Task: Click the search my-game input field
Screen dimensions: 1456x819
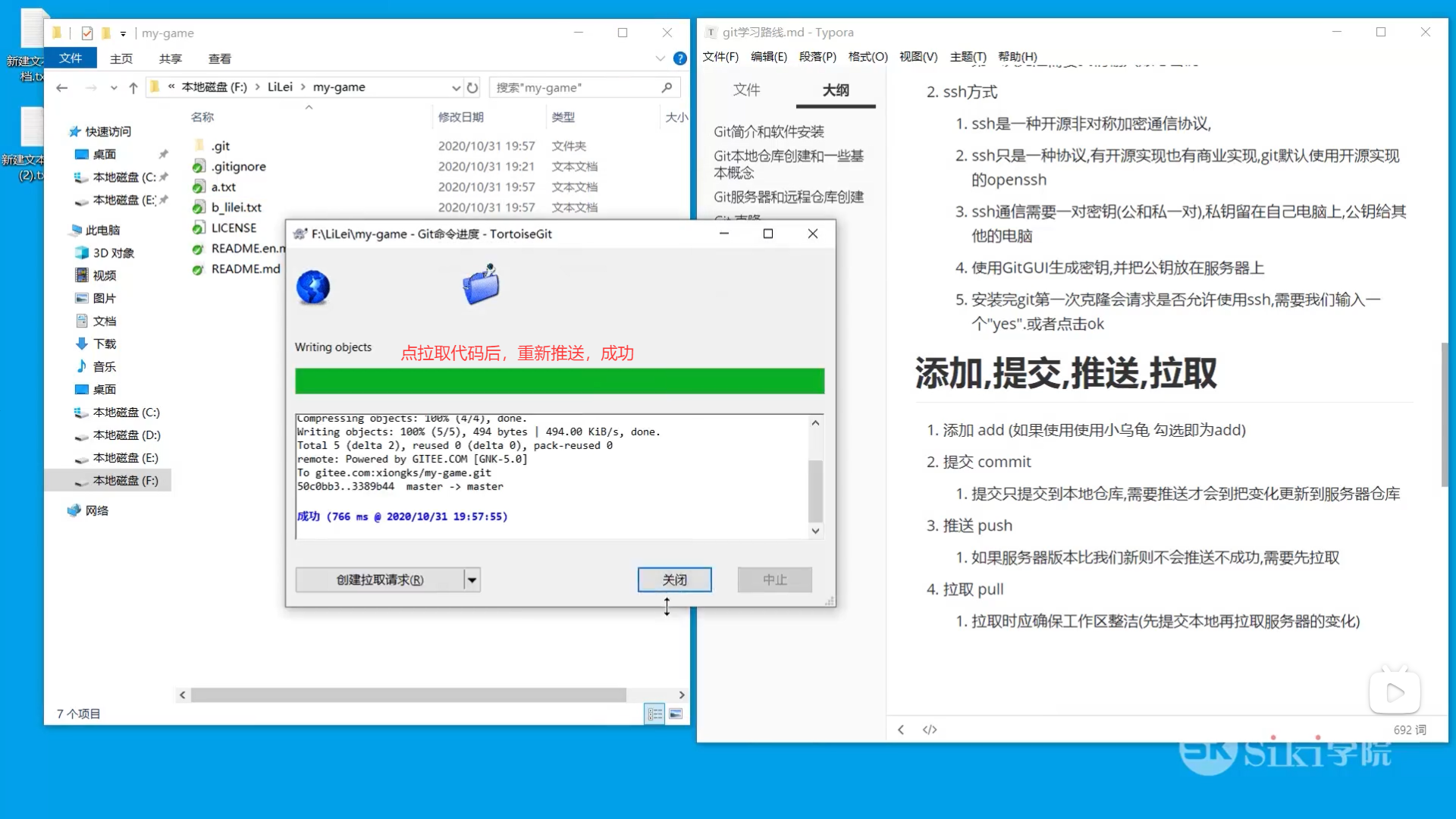Action: click(x=576, y=87)
